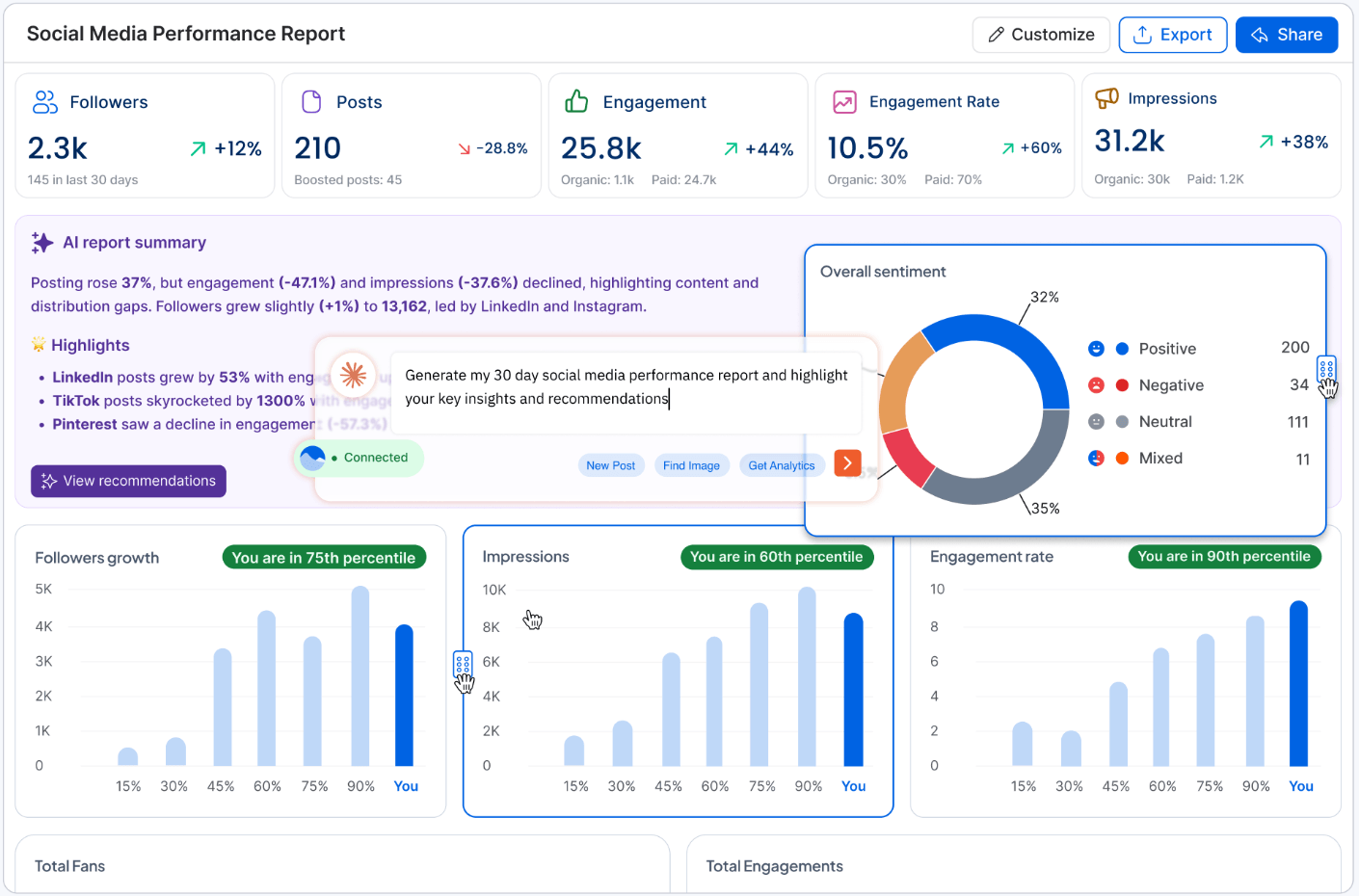Click the +12% followers trend arrow
1359x896 pixels.
point(199,148)
